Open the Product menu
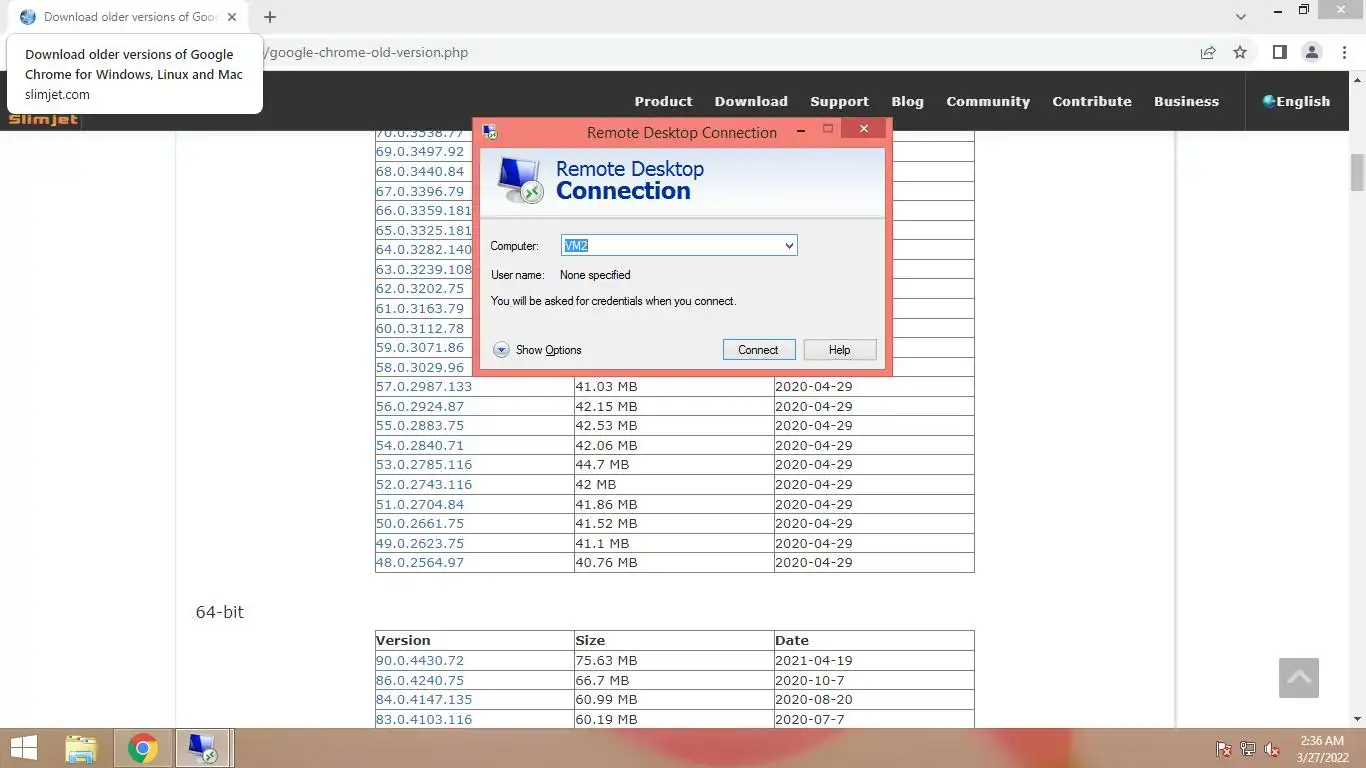 tap(663, 101)
